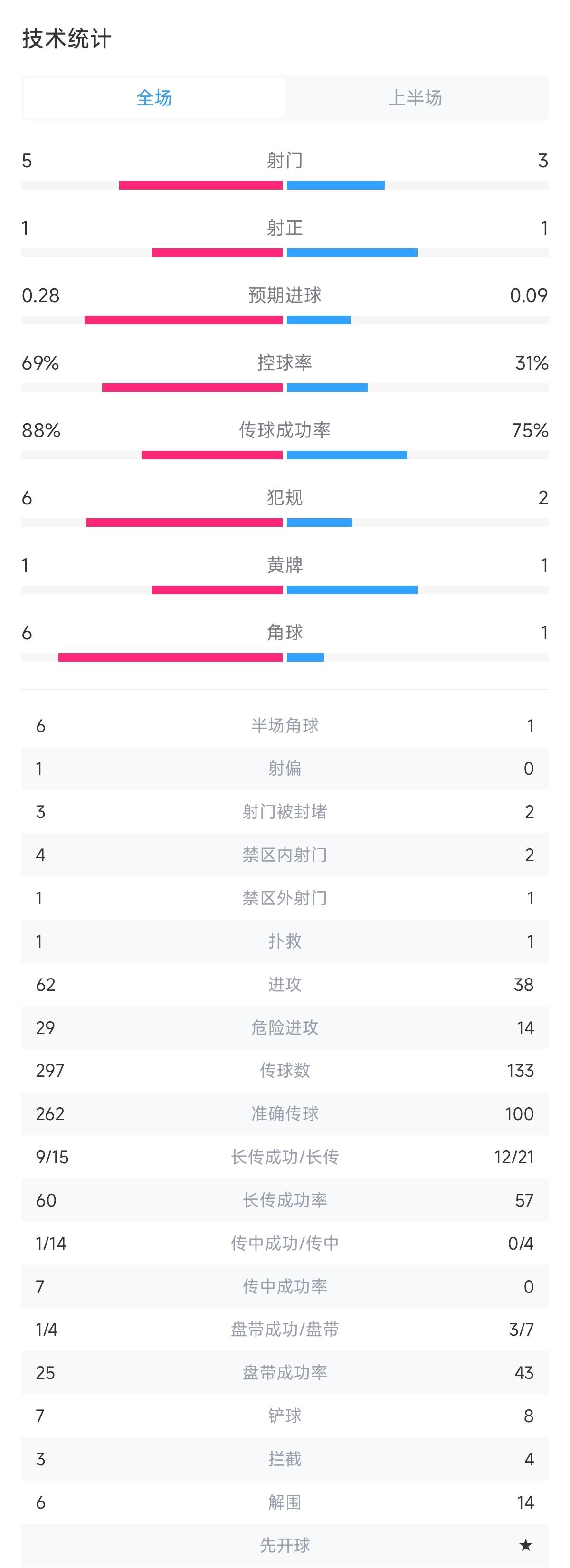Click the pink 角球 bar
The width and height of the screenshot is (570, 1568).
pos(171,657)
